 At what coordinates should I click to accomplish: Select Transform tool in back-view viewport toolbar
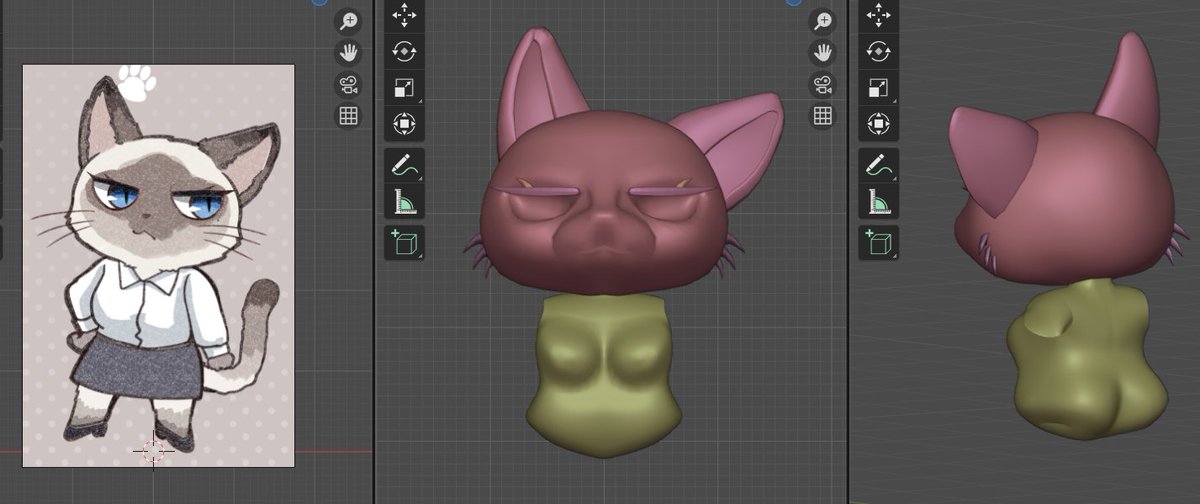[878, 123]
